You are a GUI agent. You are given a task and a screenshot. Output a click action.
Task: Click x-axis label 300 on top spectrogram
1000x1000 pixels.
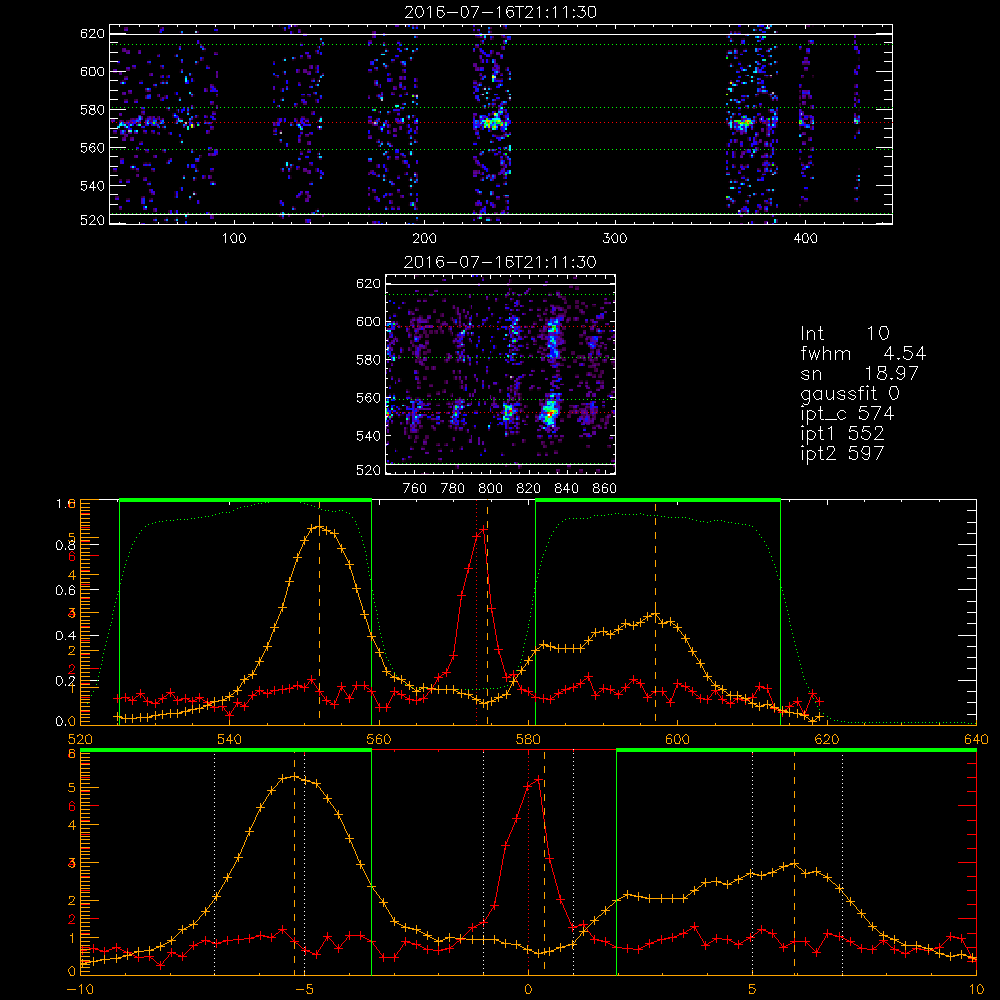pyautogui.click(x=615, y=239)
